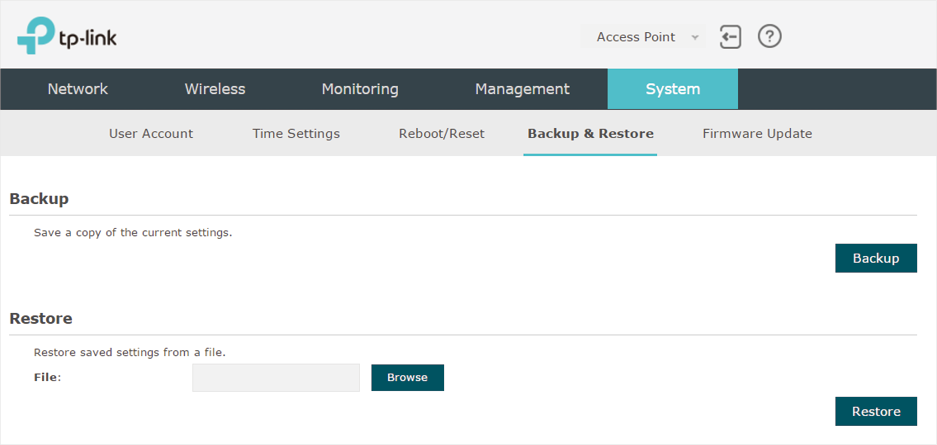
Task: Open the Network tab
Action: tap(78, 89)
